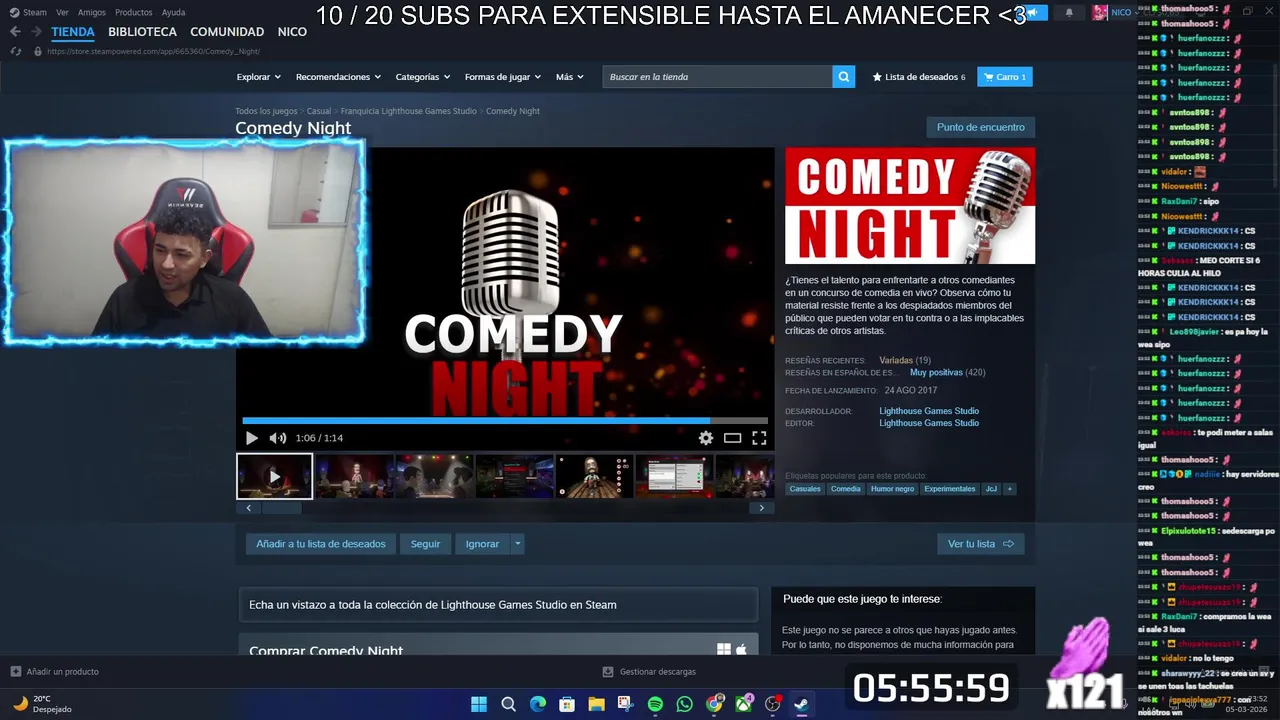The height and width of the screenshot is (720, 1280).
Task: Click Todos los juegos breadcrumb
Action: pyautogui.click(x=266, y=111)
